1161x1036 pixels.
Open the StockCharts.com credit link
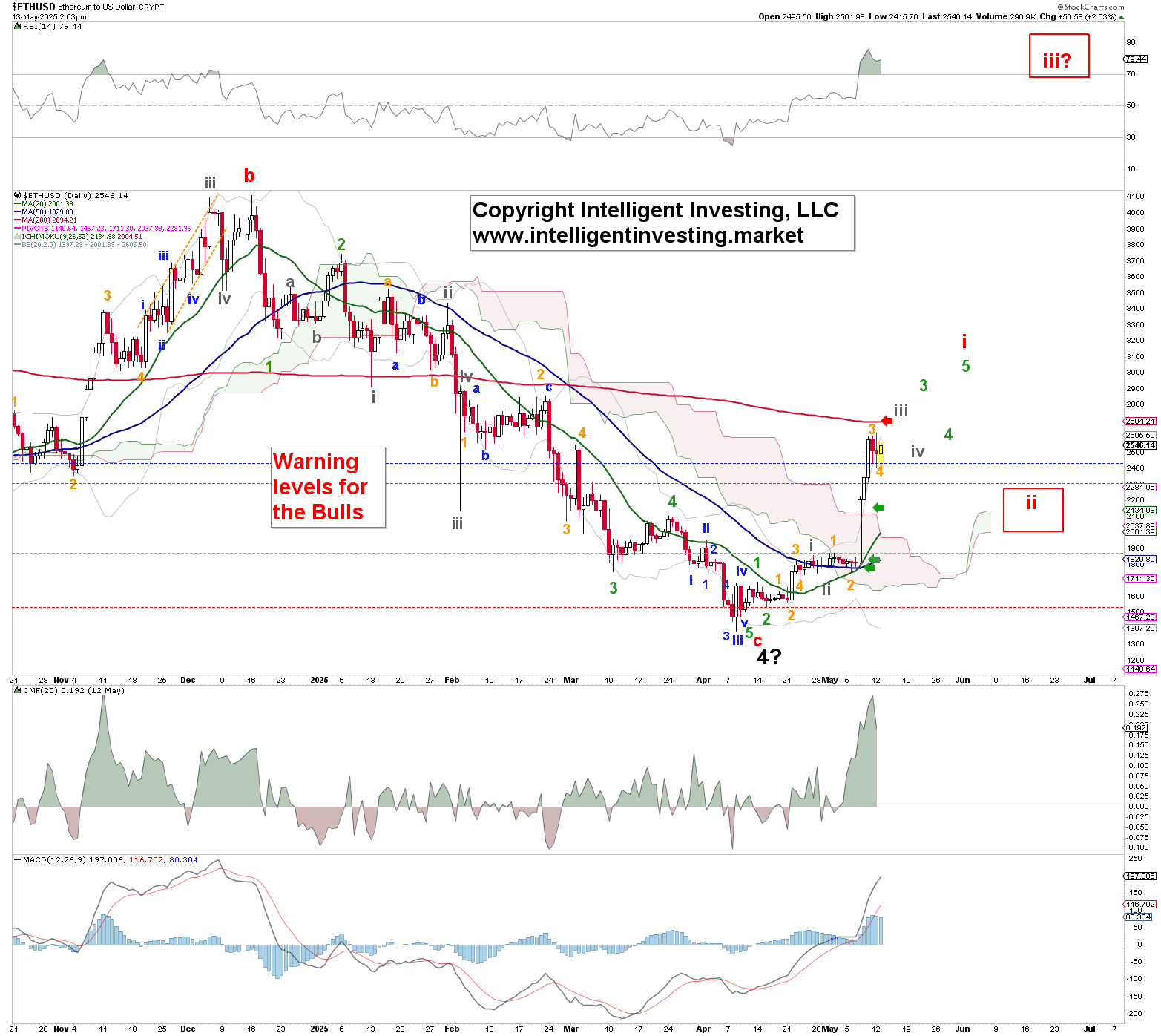[1091, 7]
